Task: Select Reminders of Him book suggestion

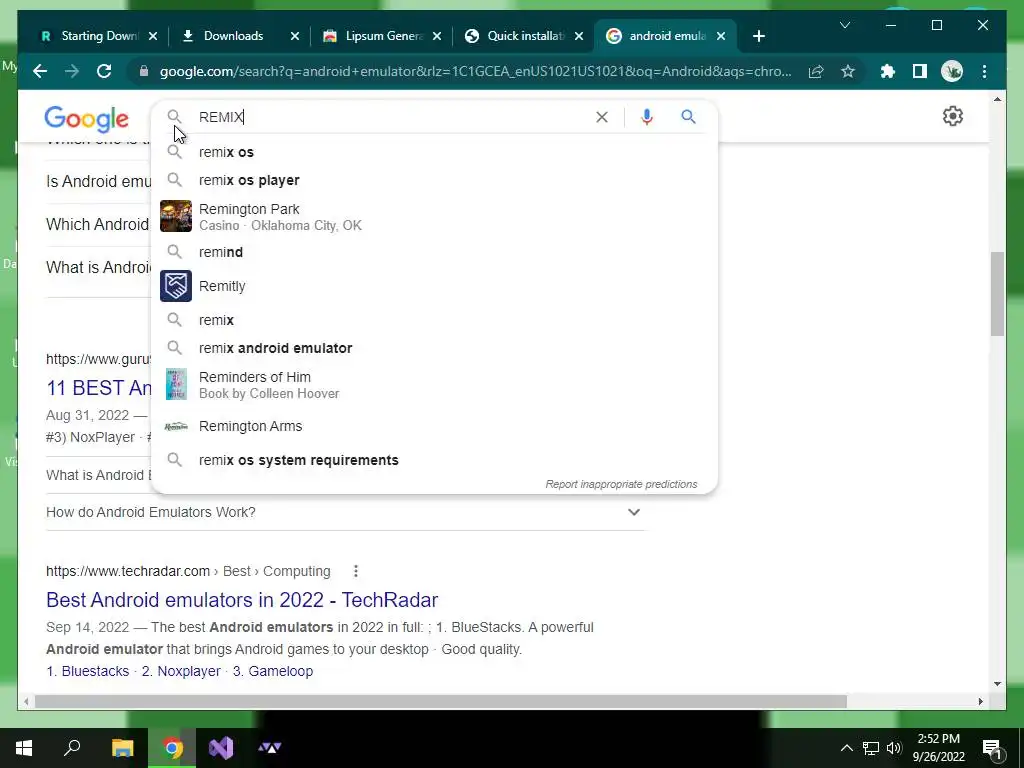Action: (x=434, y=385)
